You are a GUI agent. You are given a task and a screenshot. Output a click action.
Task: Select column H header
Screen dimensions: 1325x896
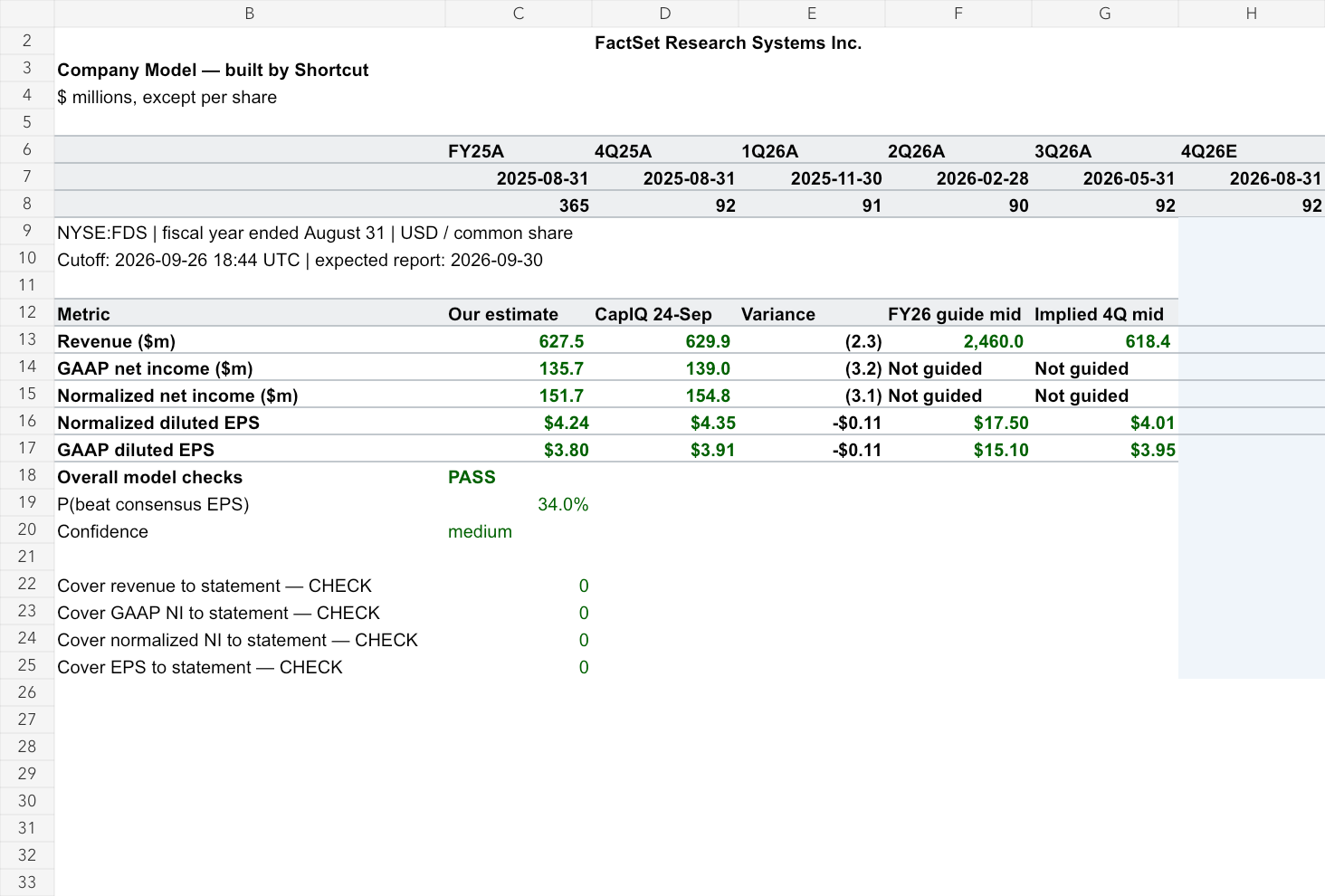1252,14
